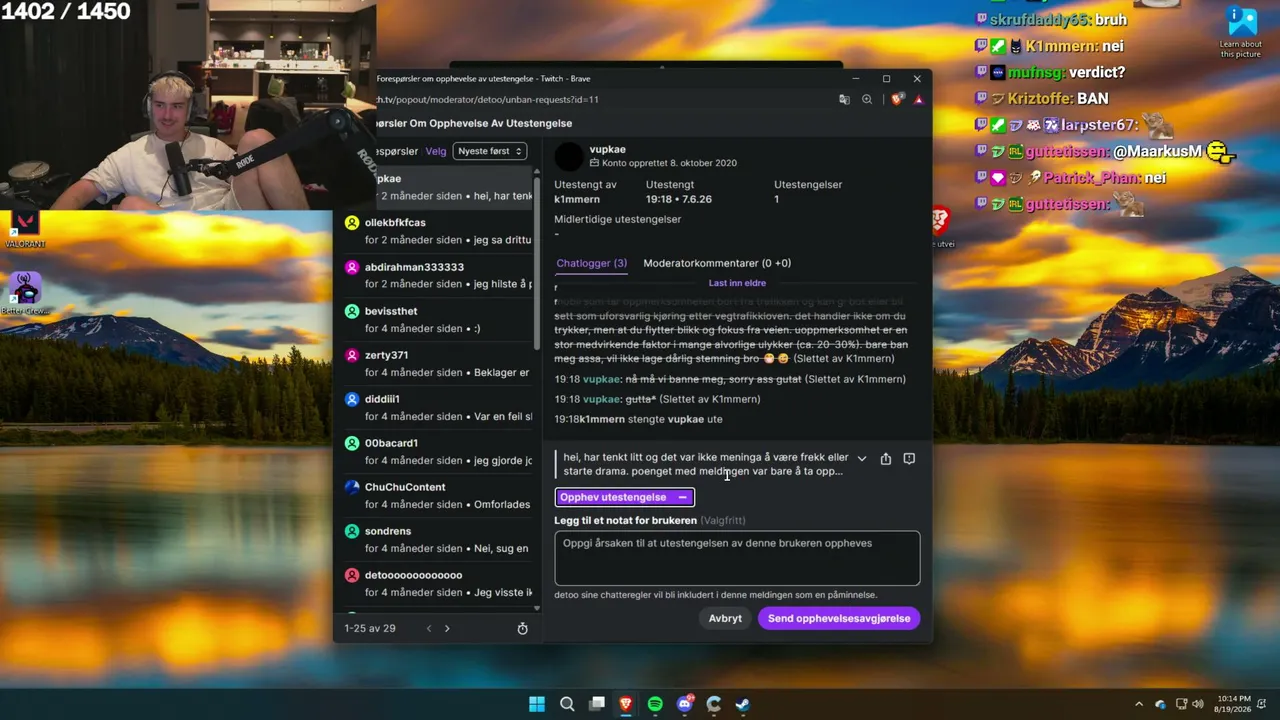The height and width of the screenshot is (720, 1280).
Task: Click the '1-25 av 29' page count
Action: click(370, 629)
